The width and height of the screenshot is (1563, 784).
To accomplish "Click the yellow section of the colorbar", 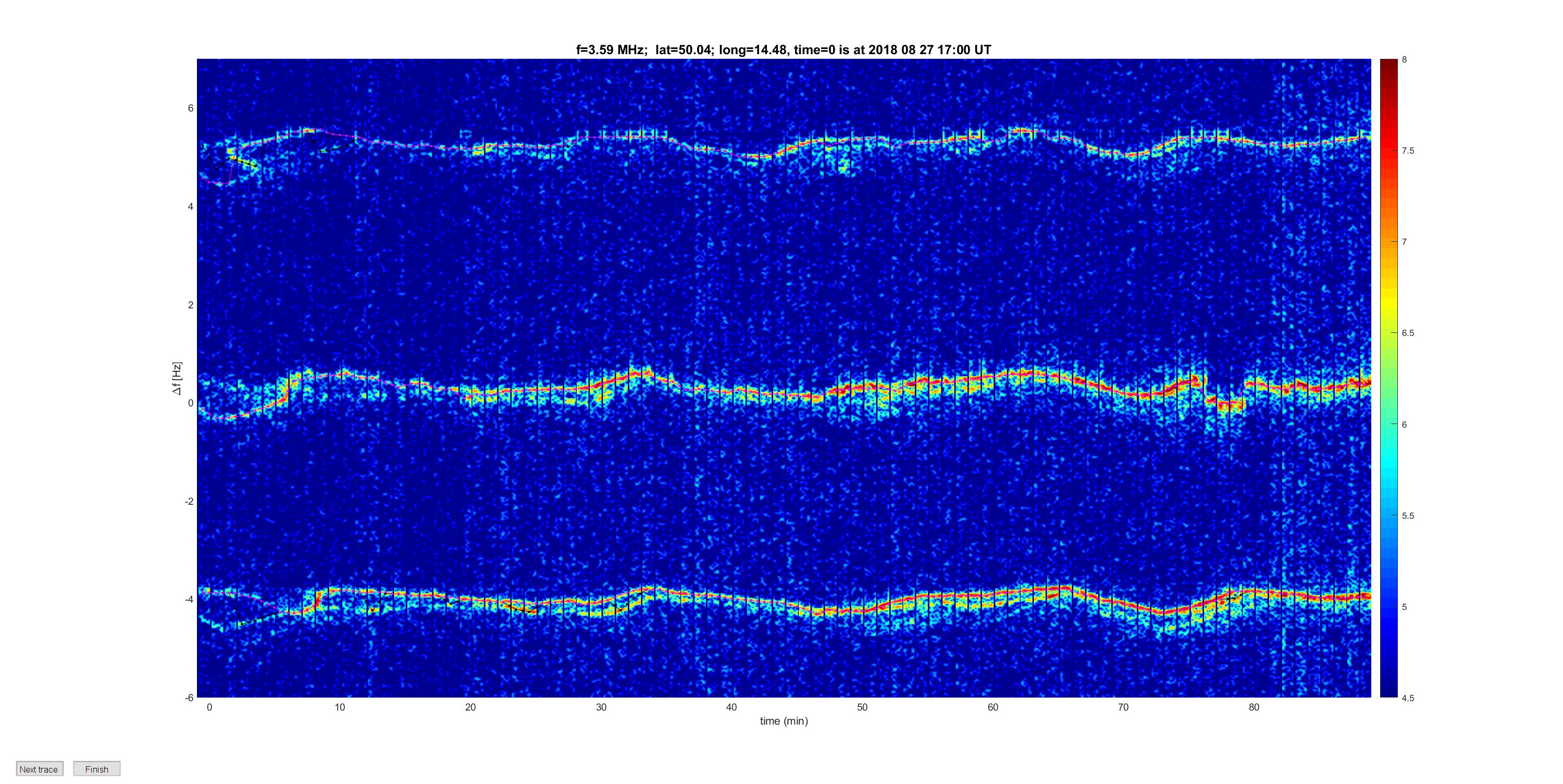I will 1388,303.
